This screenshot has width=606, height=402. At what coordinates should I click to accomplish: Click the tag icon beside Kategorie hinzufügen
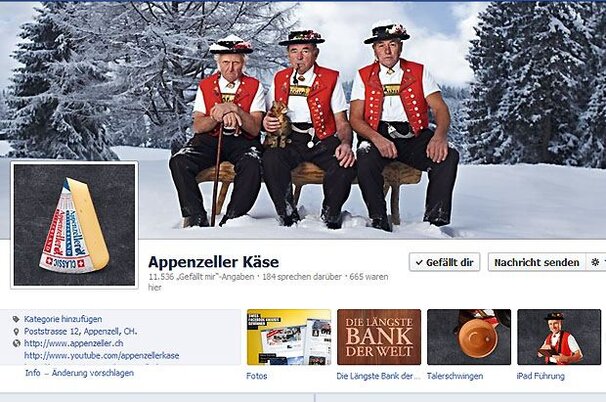[x=16, y=319]
